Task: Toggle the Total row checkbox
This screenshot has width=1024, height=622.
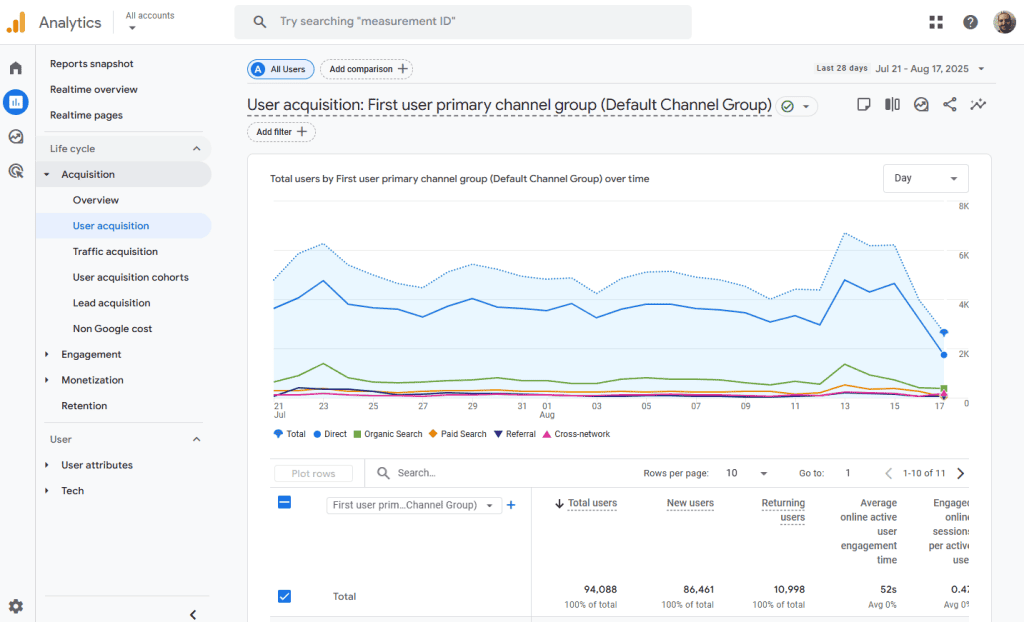Action: coord(284,596)
